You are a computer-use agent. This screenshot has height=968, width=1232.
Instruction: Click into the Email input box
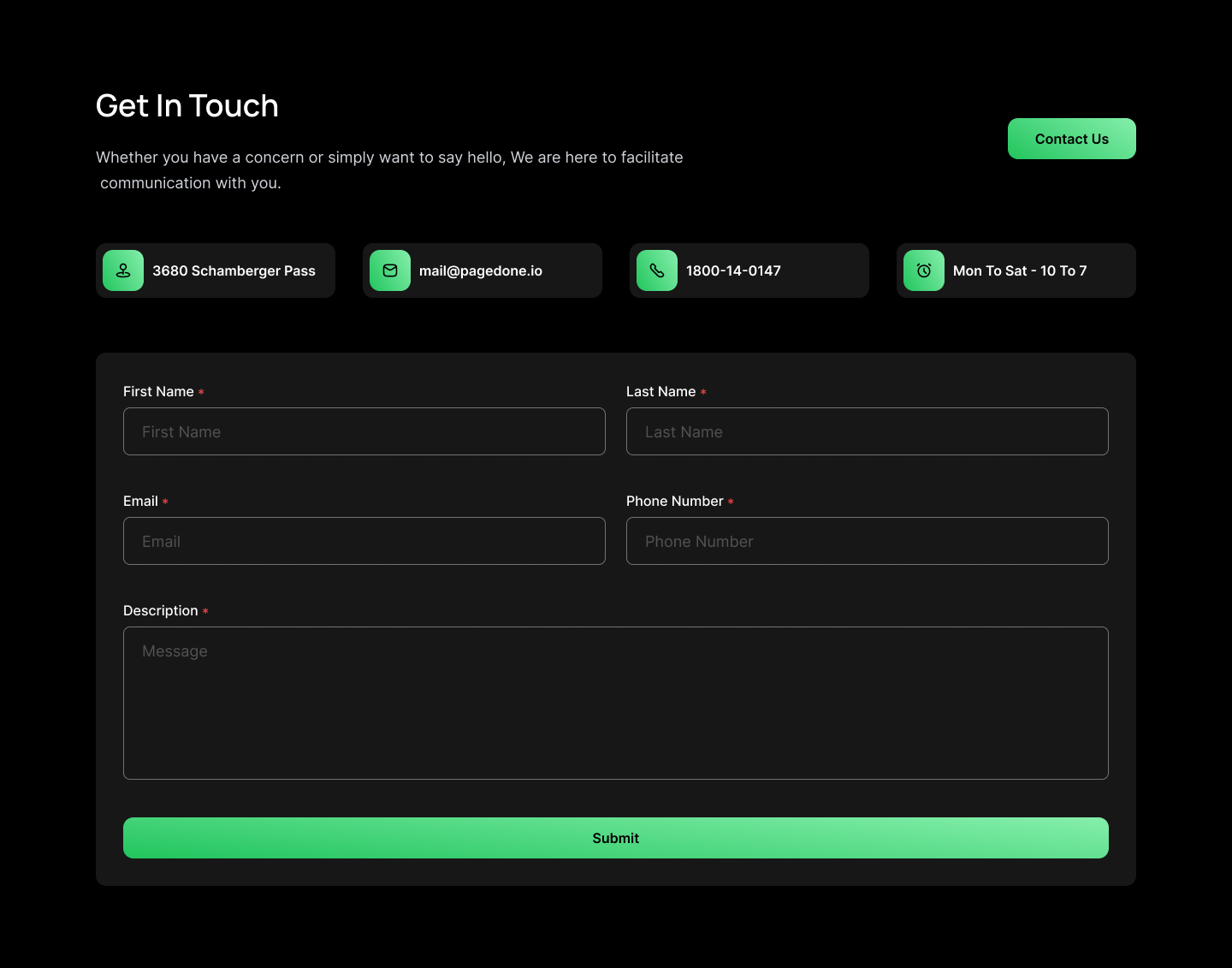[364, 541]
